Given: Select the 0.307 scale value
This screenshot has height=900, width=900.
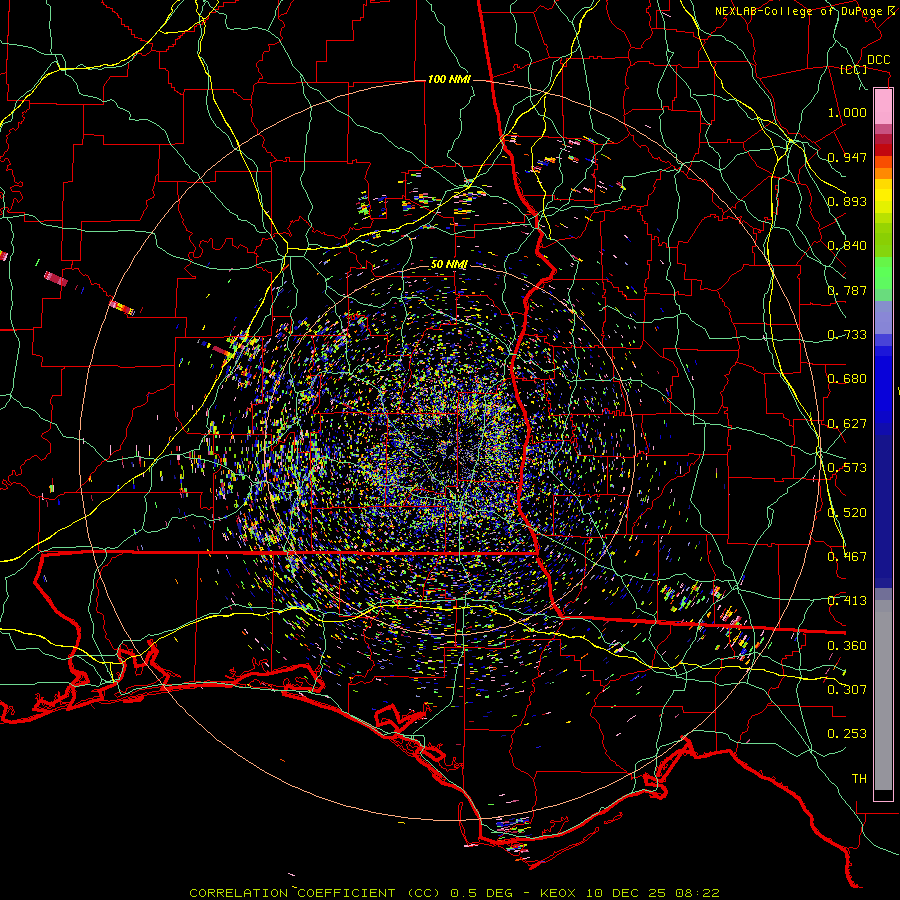Looking at the screenshot, I should 847,689.
